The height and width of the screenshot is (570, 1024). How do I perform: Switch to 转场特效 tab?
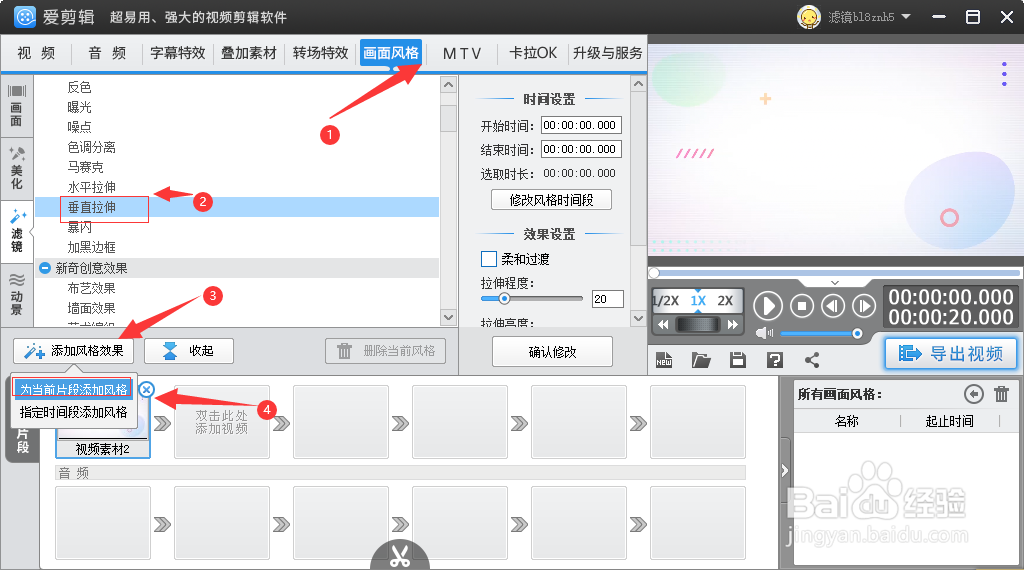pos(320,53)
